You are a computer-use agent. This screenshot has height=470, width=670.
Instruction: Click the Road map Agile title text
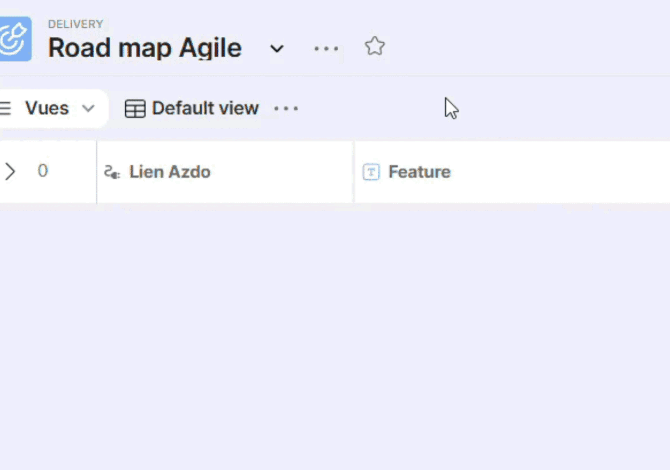coord(145,48)
